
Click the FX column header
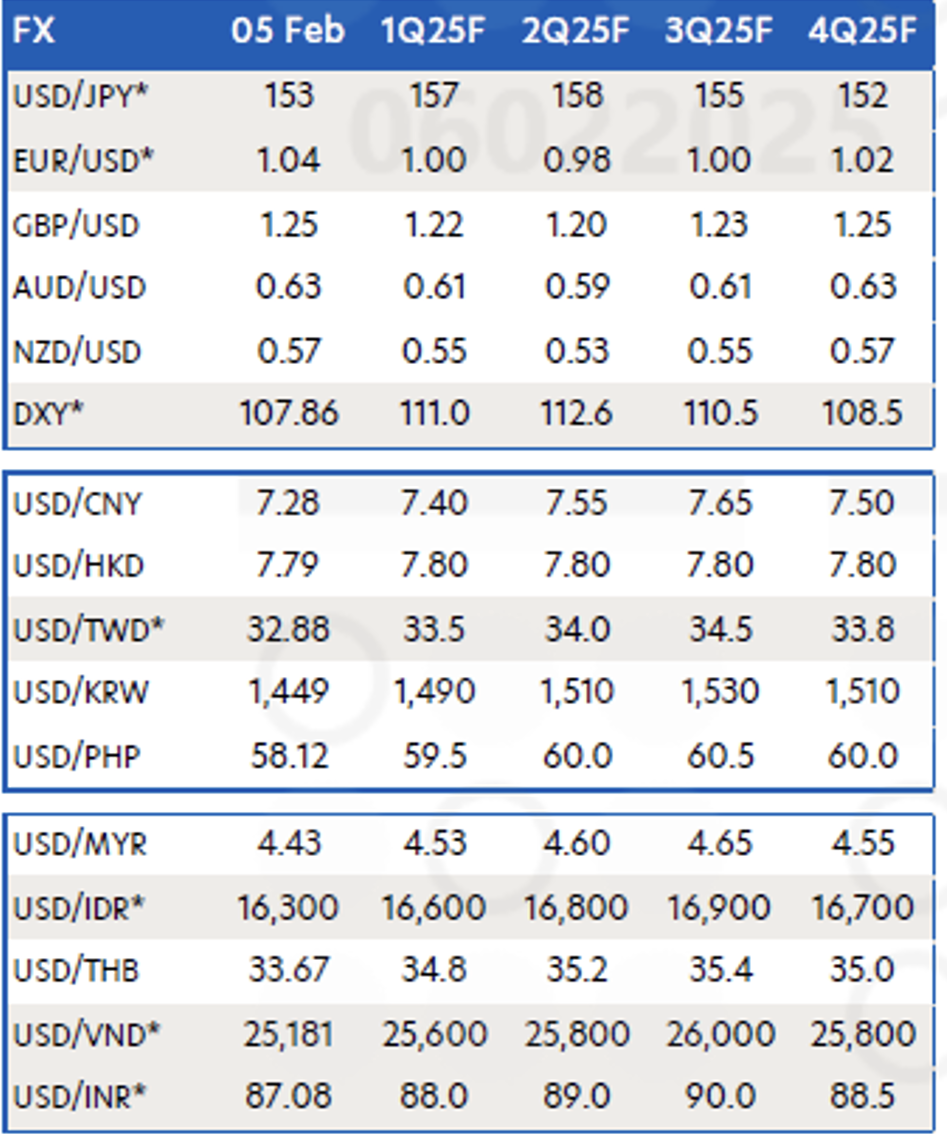(34, 32)
